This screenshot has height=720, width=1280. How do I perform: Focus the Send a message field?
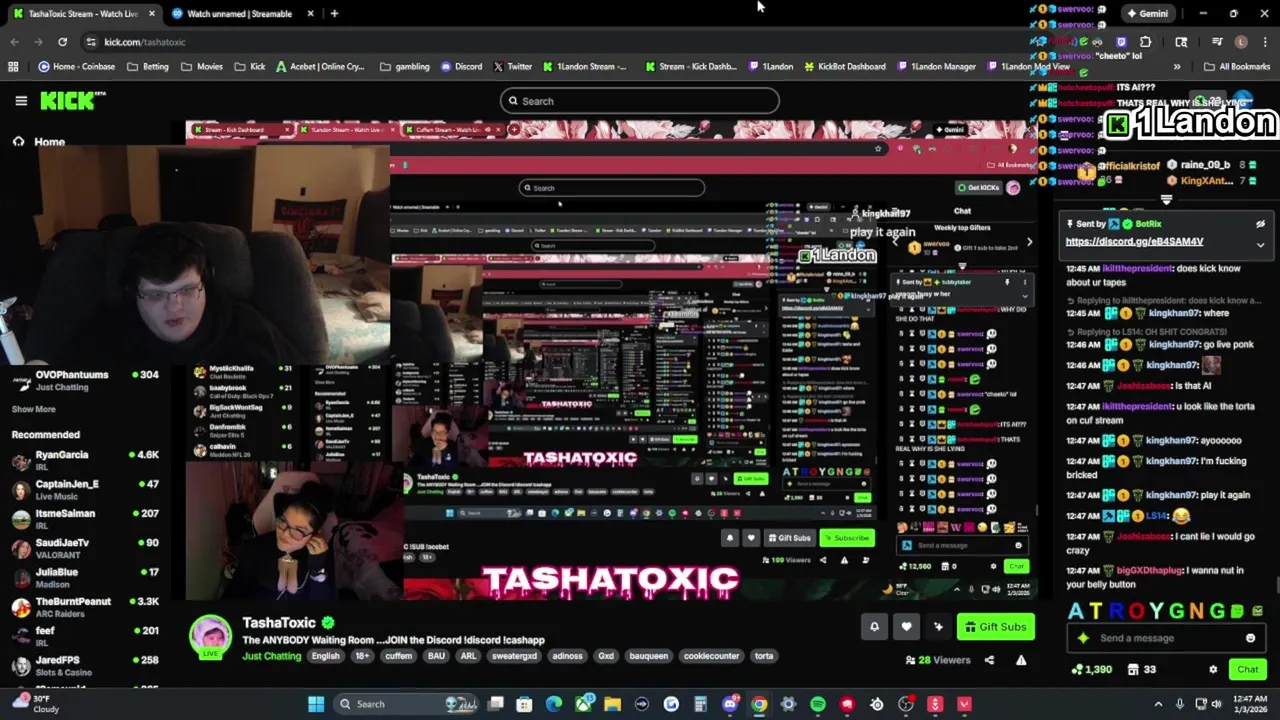pyautogui.click(x=1165, y=638)
